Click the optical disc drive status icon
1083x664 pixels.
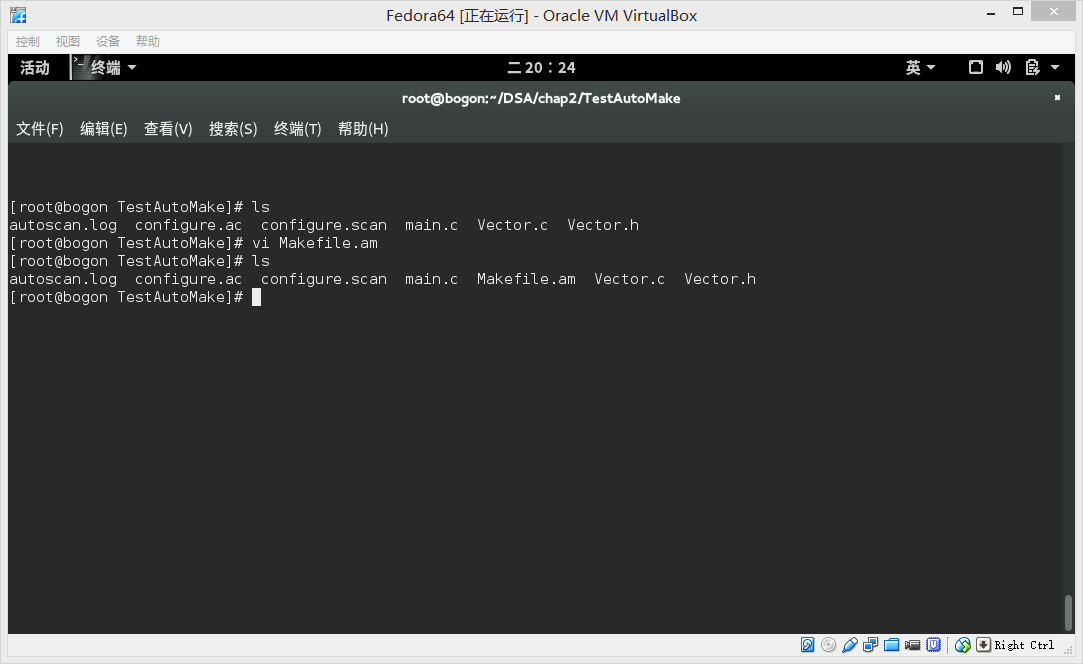click(x=829, y=645)
